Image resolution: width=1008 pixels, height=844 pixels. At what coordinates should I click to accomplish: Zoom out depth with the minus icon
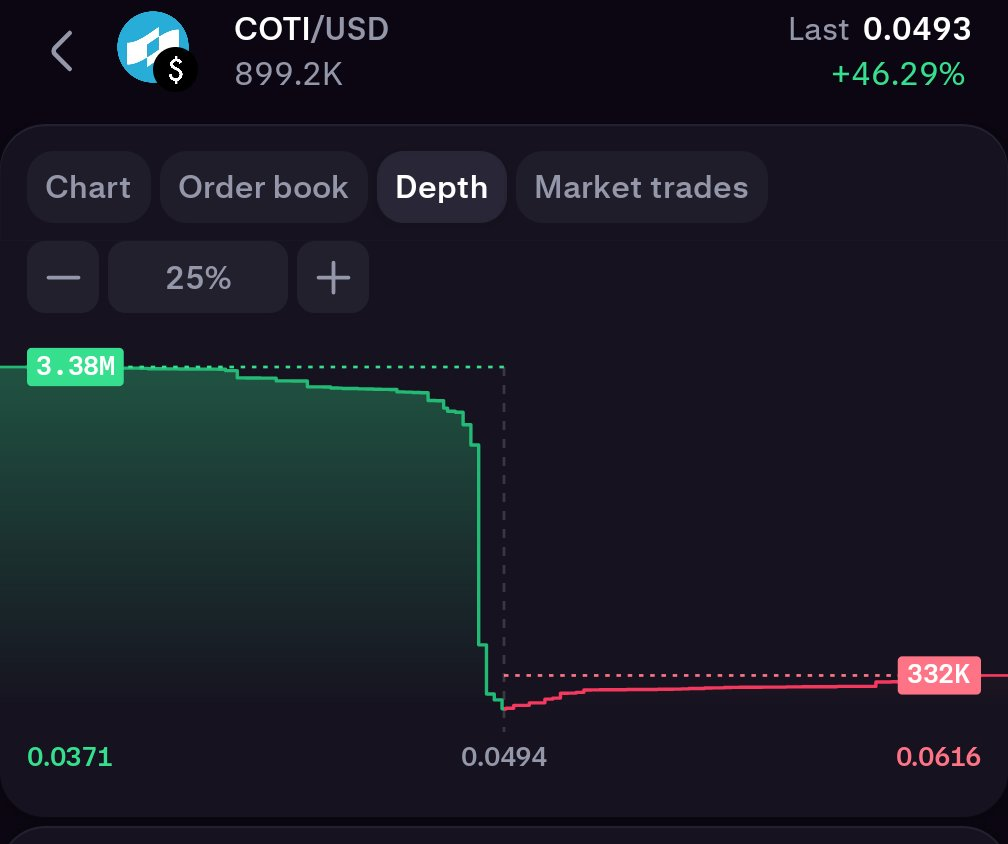click(x=63, y=278)
